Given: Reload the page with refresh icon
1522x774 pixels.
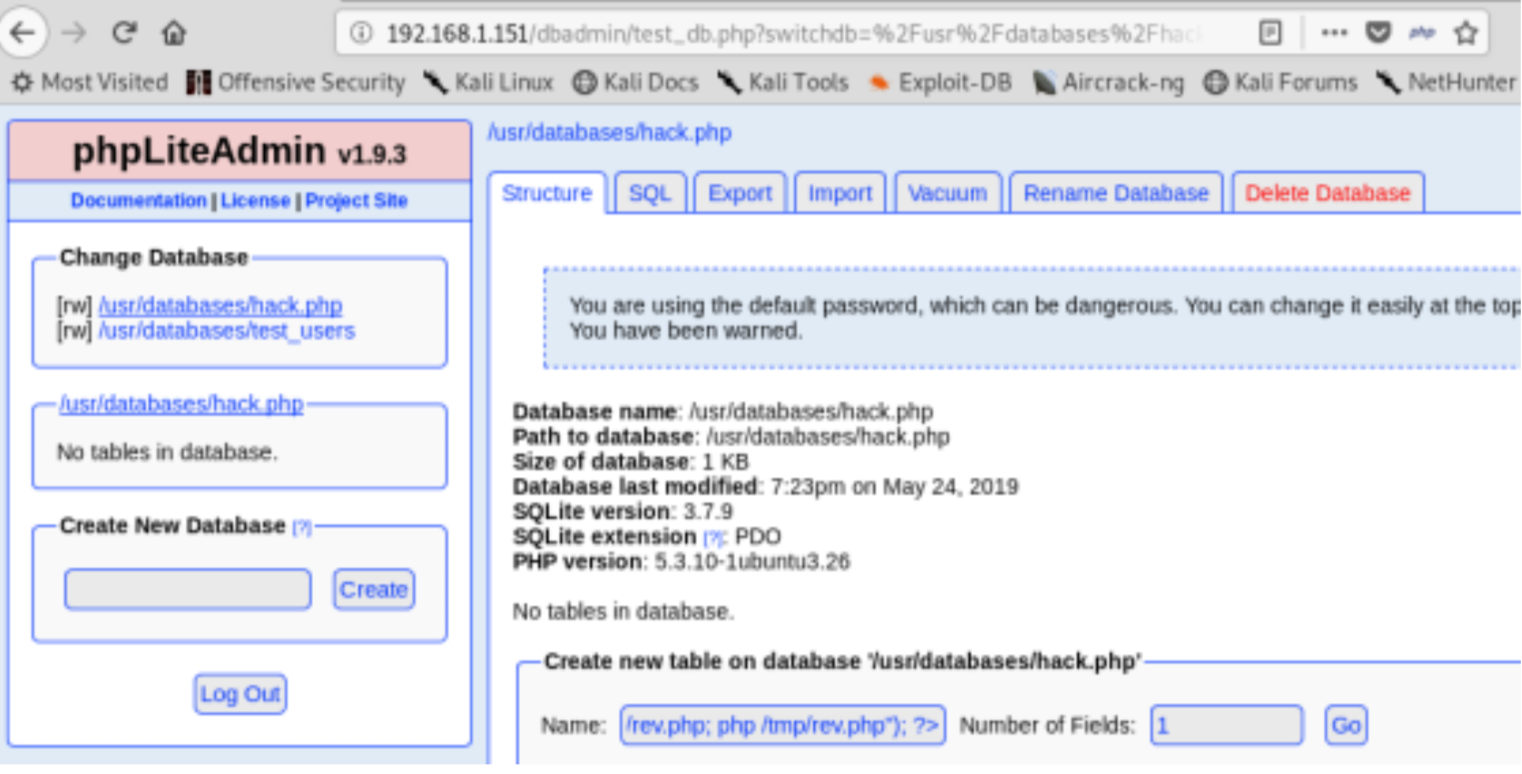Looking at the screenshot, I should [124, 33].
